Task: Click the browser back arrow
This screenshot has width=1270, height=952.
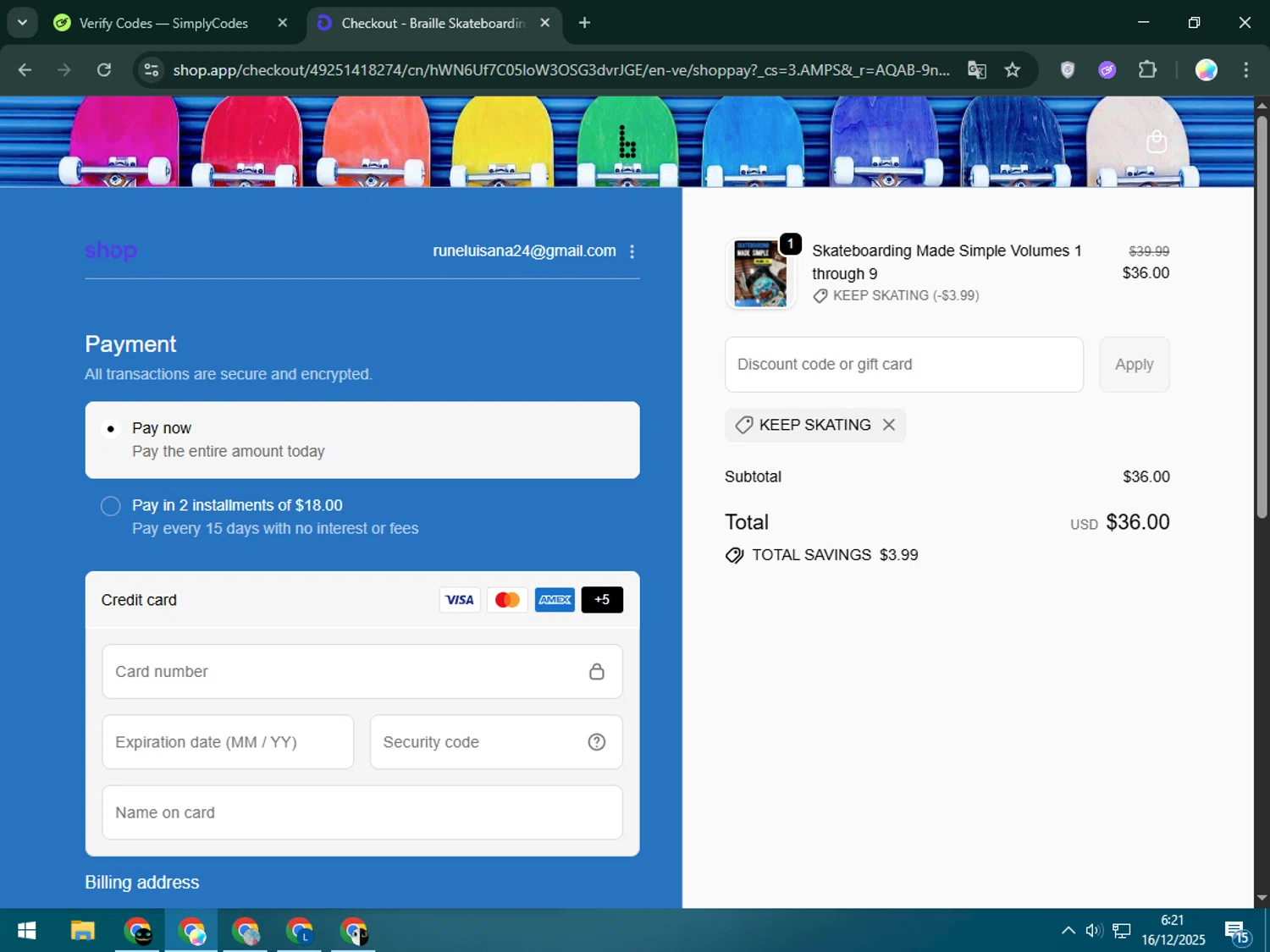Action: coord(25,70)
